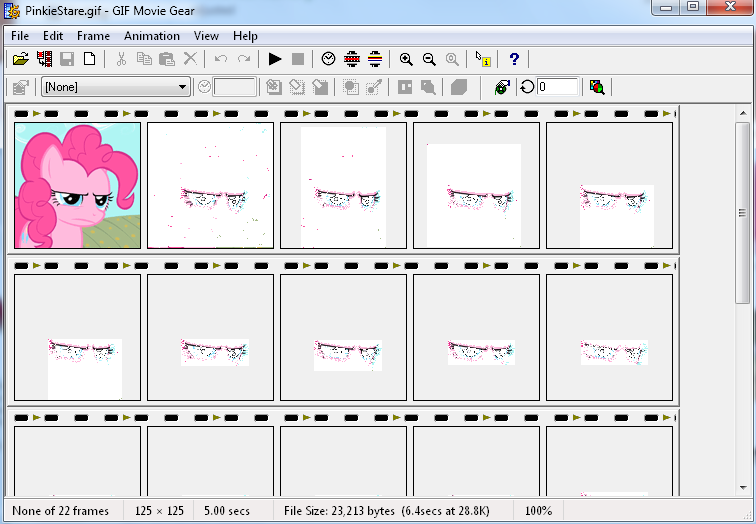
Task: Click the loop count field showing 0
Action: (x=557, y=87)
